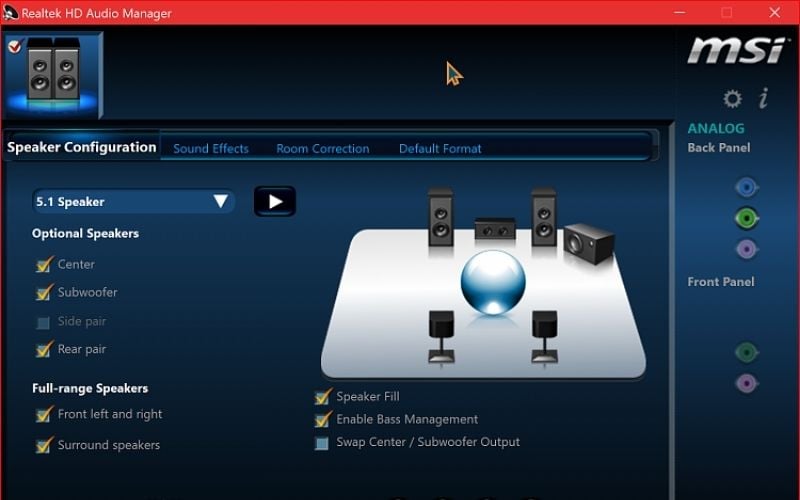This screenshot has height=500, width=800.
Task: Open the 5.1 Speaker dropdown
Action: click(134, 202)
